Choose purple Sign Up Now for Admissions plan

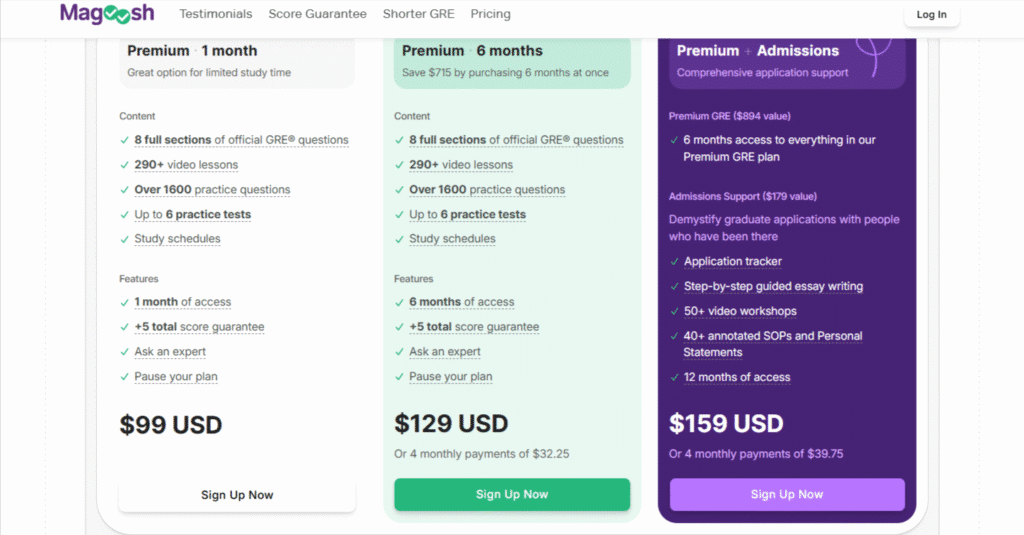click(787, 494)
